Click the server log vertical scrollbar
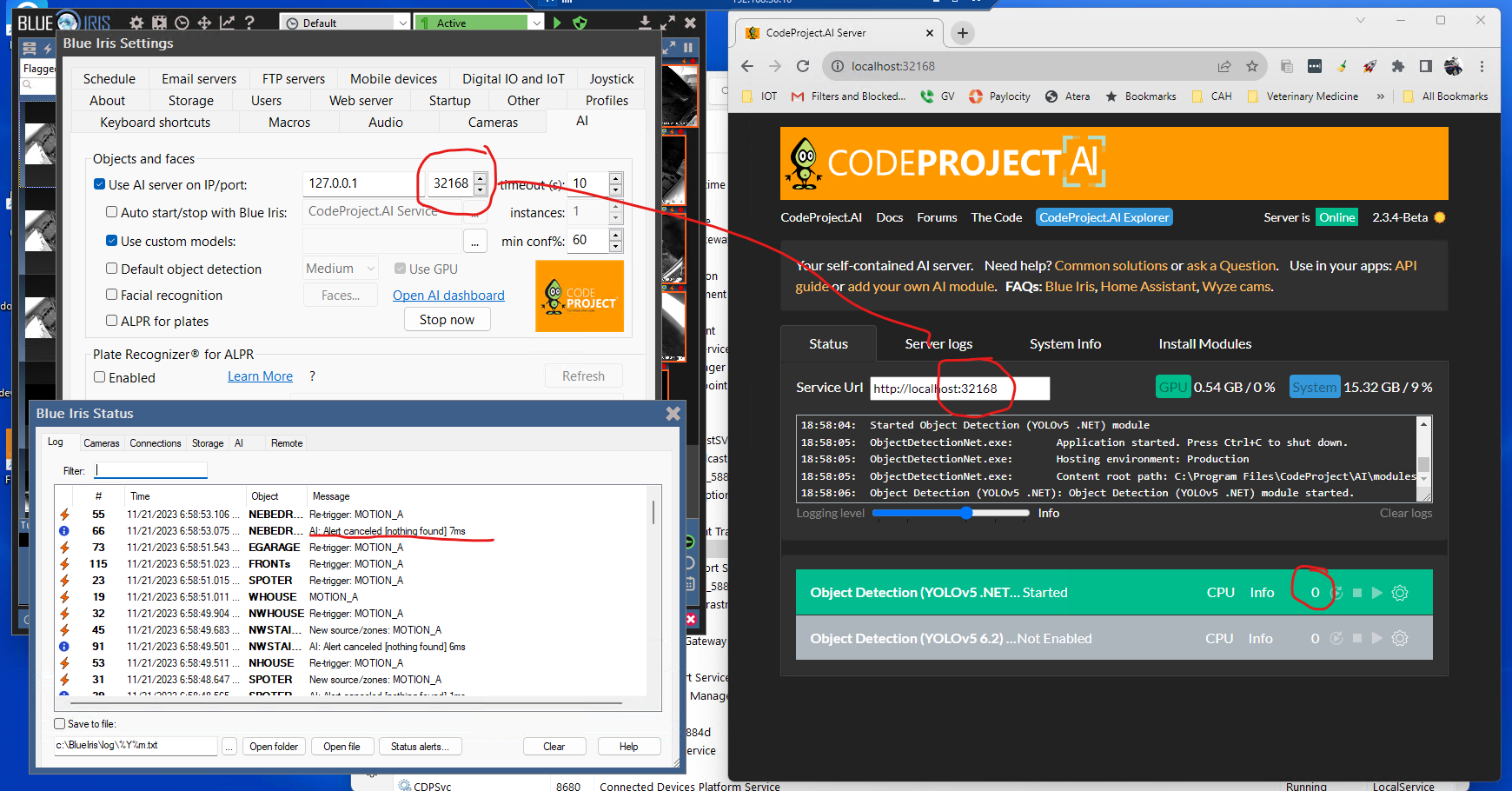The height and width of the screenshot is (791, 1512). click(x=1423, y=459)
